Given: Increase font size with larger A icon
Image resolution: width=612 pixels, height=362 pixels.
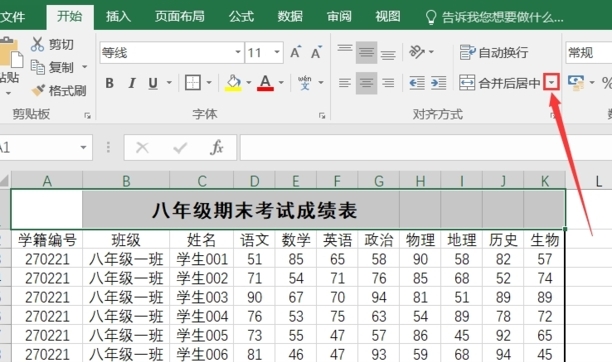Looking at the screenshot, I should [x=295, y=52].
